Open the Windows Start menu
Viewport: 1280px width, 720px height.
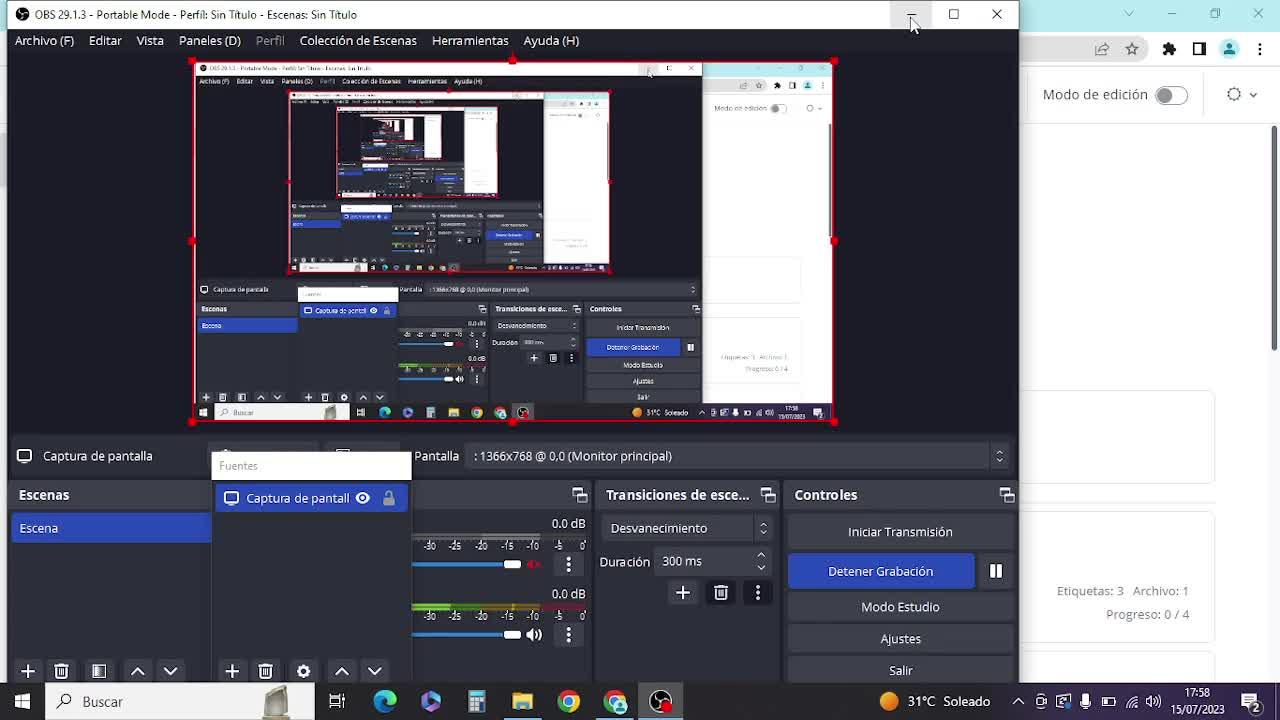pos(22,701)
